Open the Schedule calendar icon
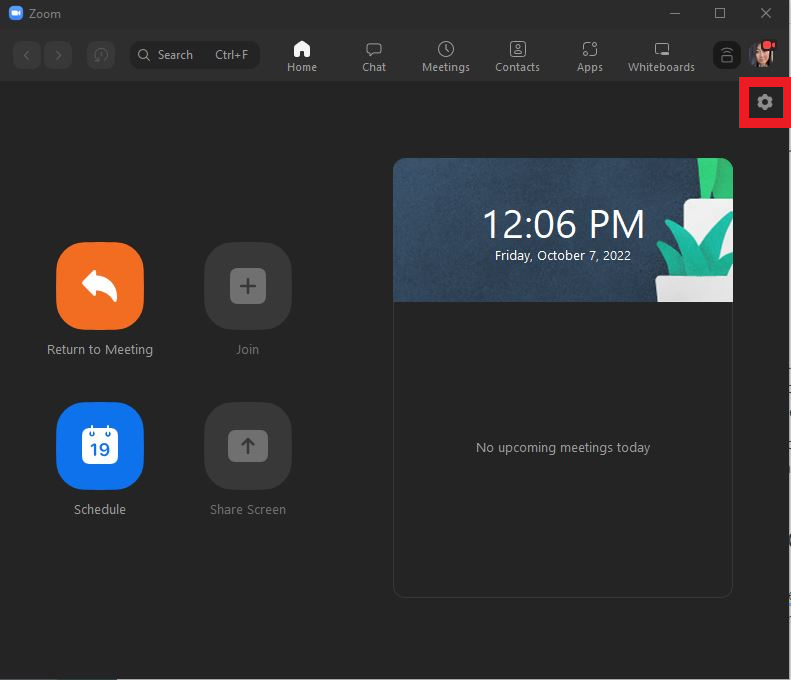Viewport: 791px width, 680px height. point(100,446)
